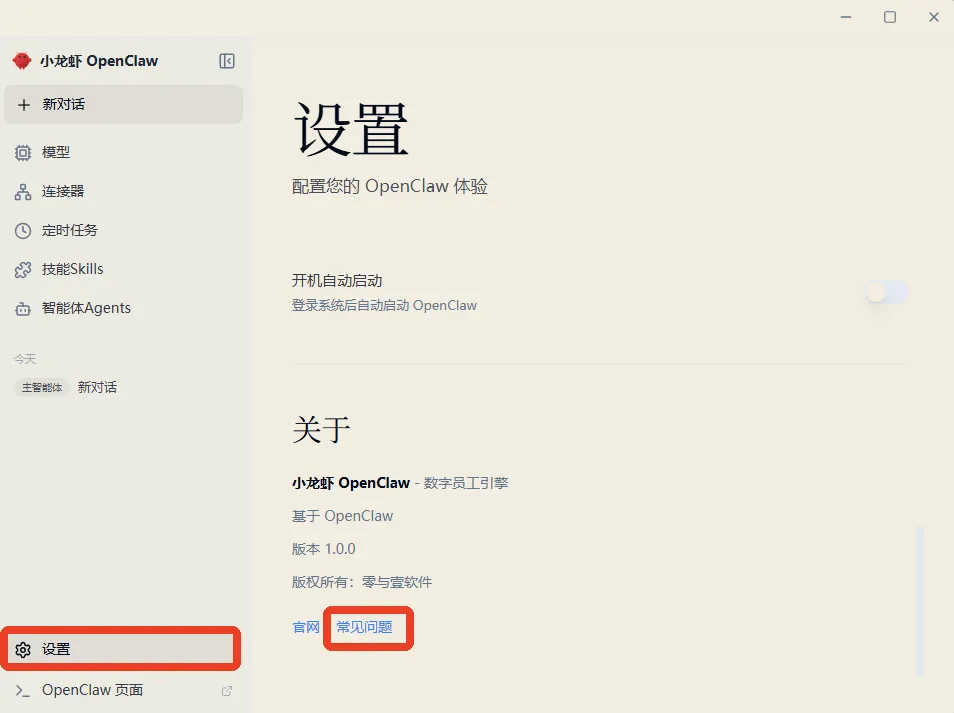The width and height of the screenshot is (954, 713).
Task: Maximize the OpenClaw window
Action: (890, 17)
